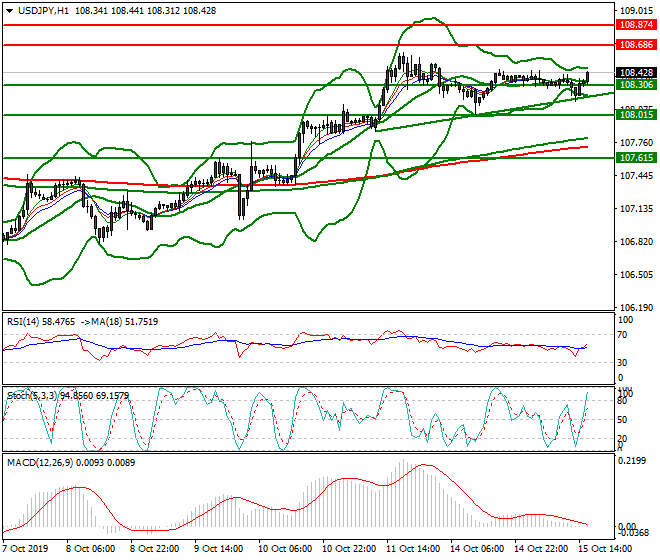660x560 pixels.
Task: Click the 9 Oct 14:00 time marker
Action: point(218,549)
